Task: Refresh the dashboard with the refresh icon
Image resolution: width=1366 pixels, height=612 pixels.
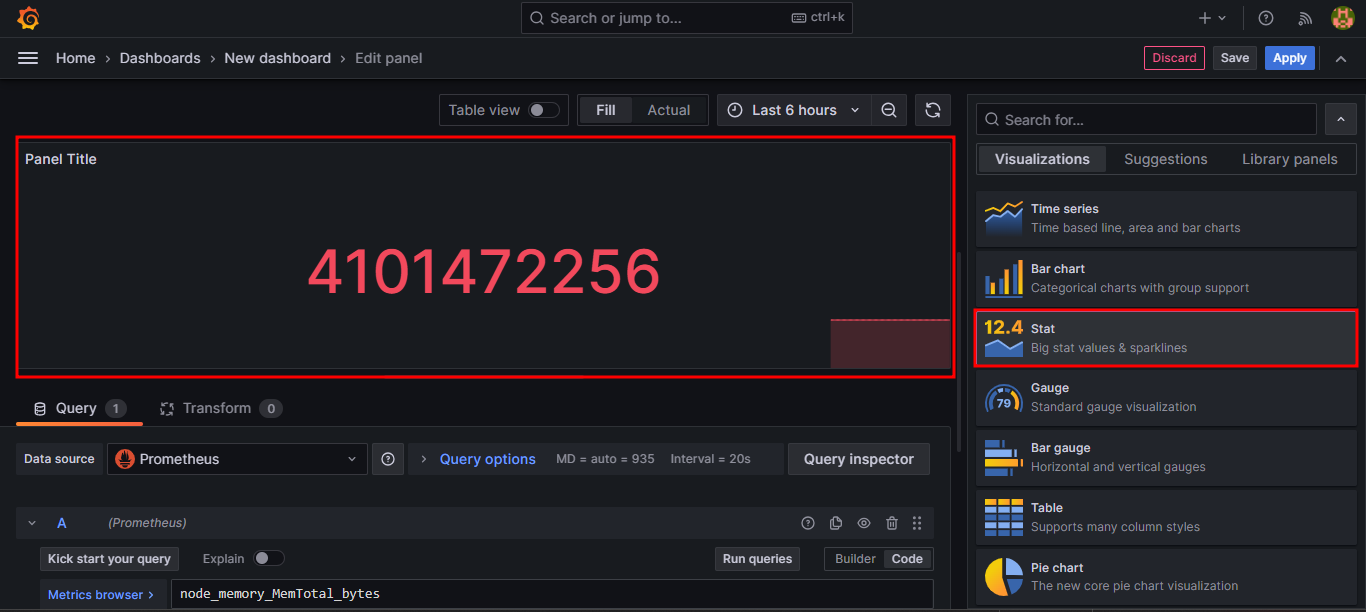Action: pos(932,110)
